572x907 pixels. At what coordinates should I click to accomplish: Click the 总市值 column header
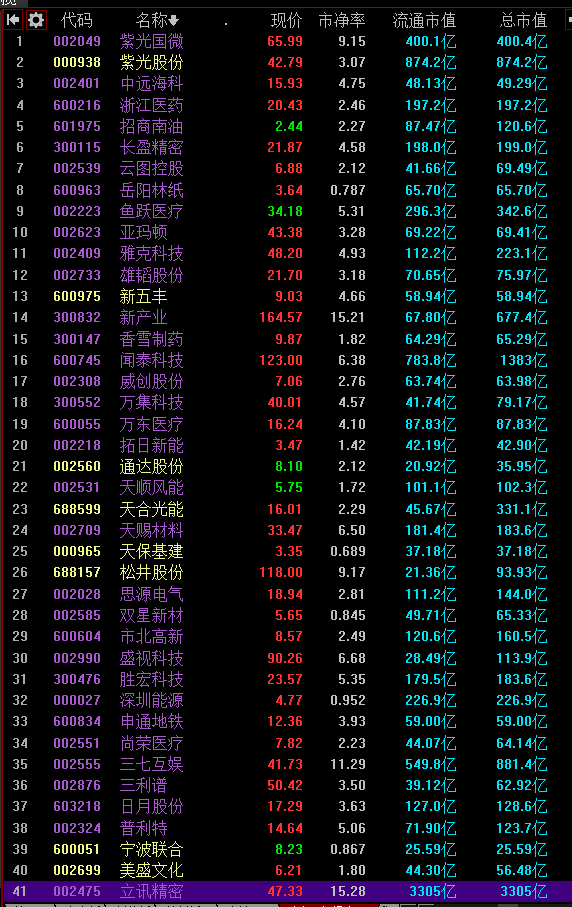[x=523, y=21]
